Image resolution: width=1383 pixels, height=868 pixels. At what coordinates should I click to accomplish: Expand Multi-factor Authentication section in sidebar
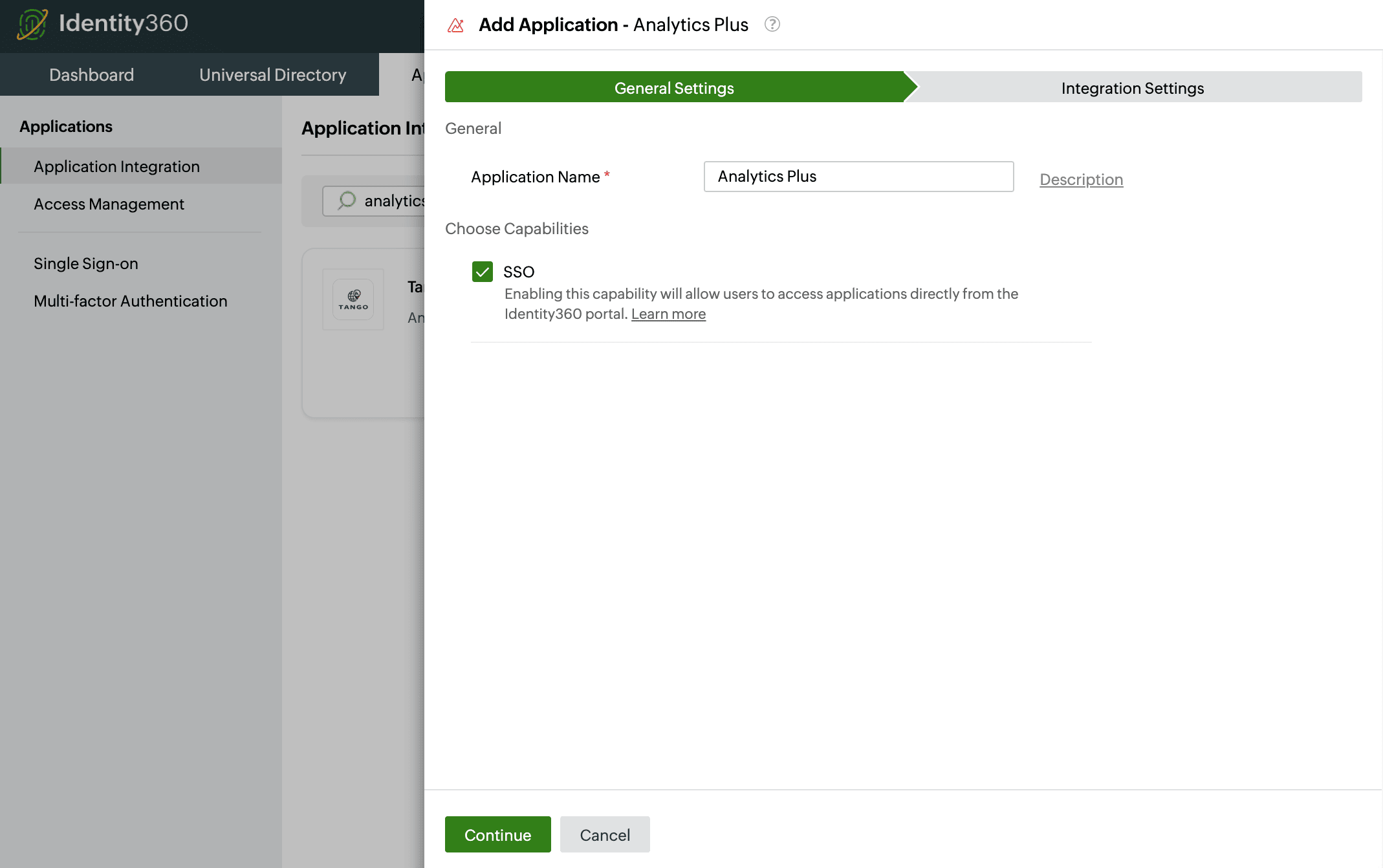(131, 300)
